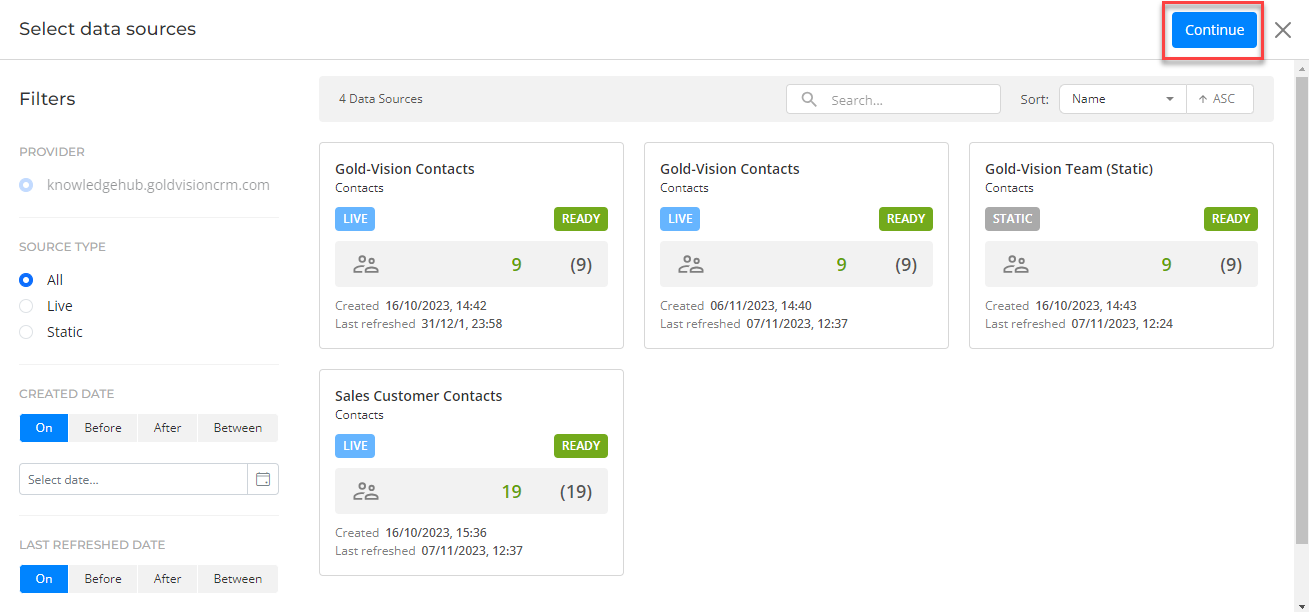Click the Created 16/10/2023, 14:43 text
Screen dimensions: 1309x612
click(x=1061, y=306)
